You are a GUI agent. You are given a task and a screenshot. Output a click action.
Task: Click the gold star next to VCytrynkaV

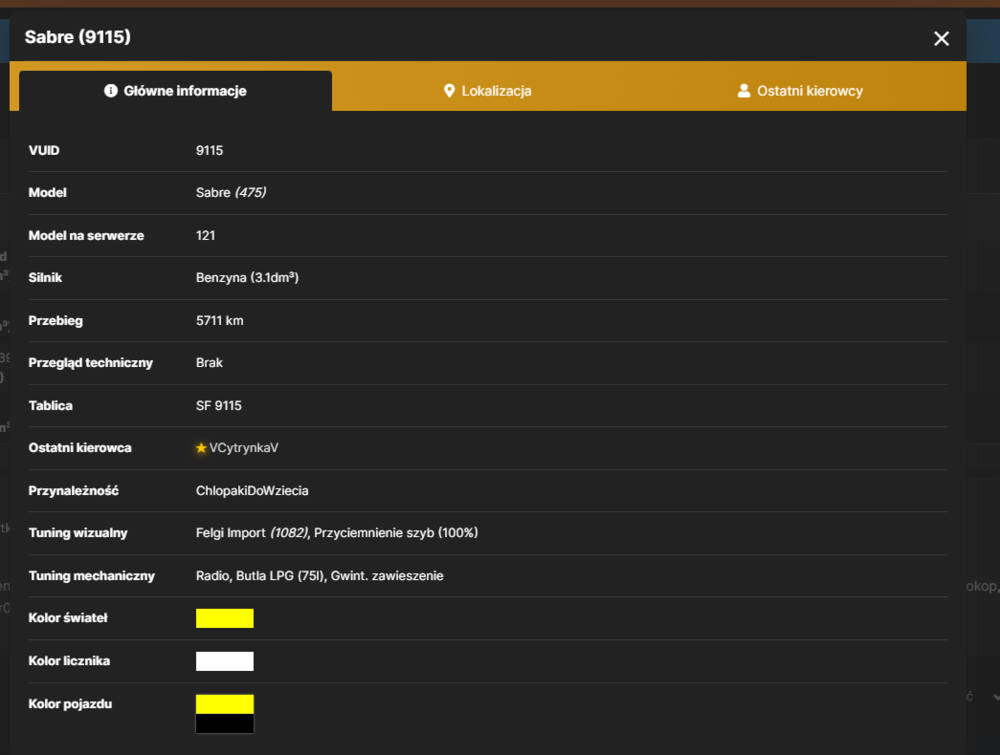click(x=201, y=448)
